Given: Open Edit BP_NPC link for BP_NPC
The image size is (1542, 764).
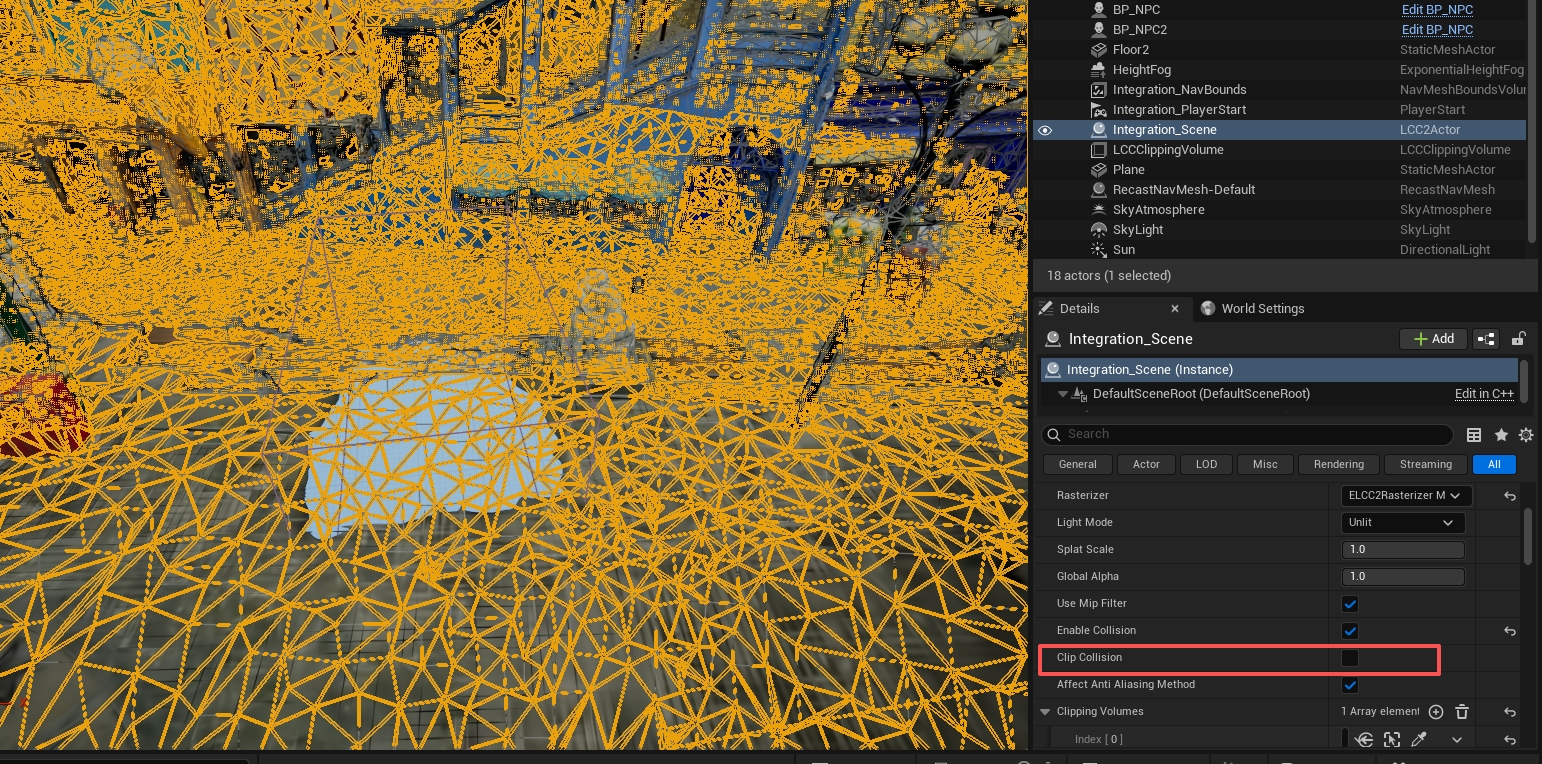Looking at the screenshot, I should tap(1437, 10).
